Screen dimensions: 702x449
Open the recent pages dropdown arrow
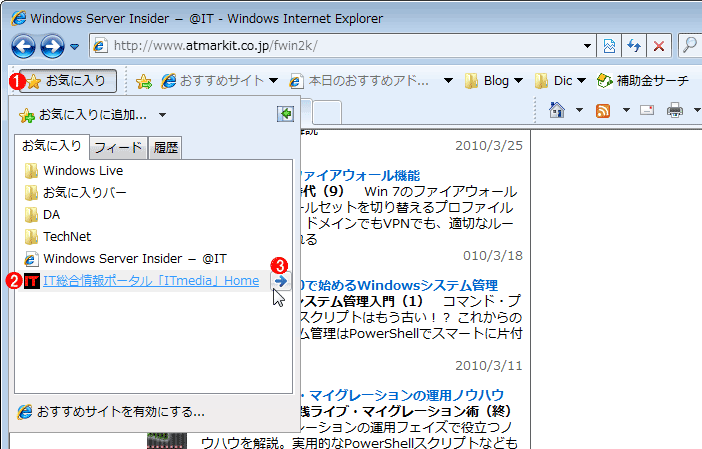[75, 47]
